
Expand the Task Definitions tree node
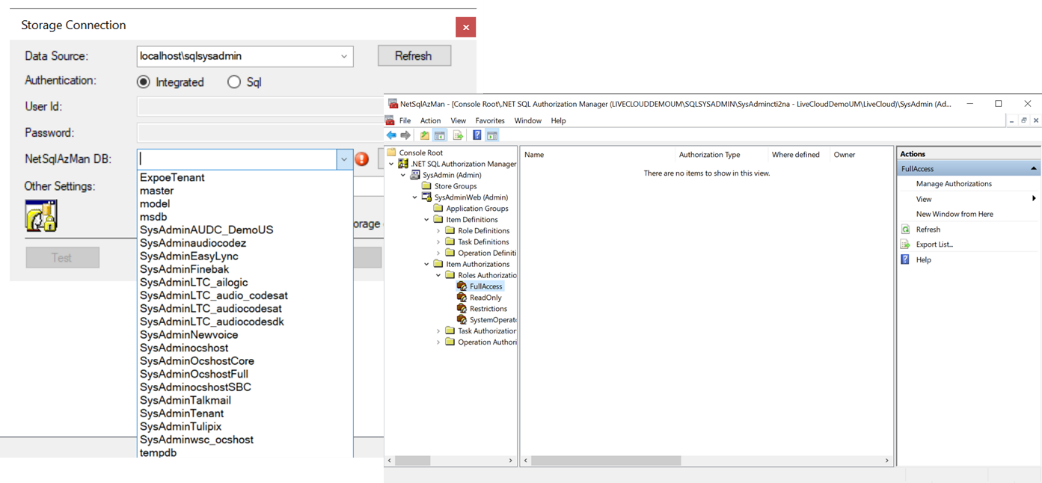coord(438,242)
